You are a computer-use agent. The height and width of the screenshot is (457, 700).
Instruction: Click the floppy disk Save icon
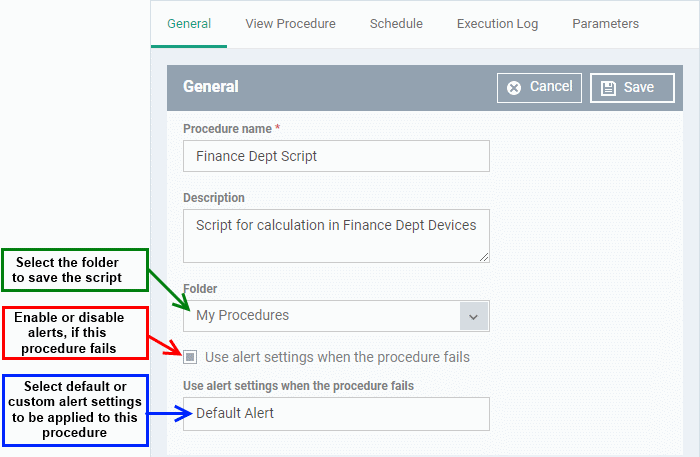pos(608,88)
